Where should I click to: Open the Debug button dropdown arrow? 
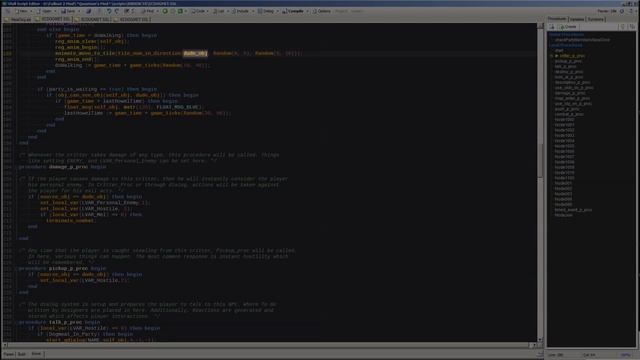[278, 11]
